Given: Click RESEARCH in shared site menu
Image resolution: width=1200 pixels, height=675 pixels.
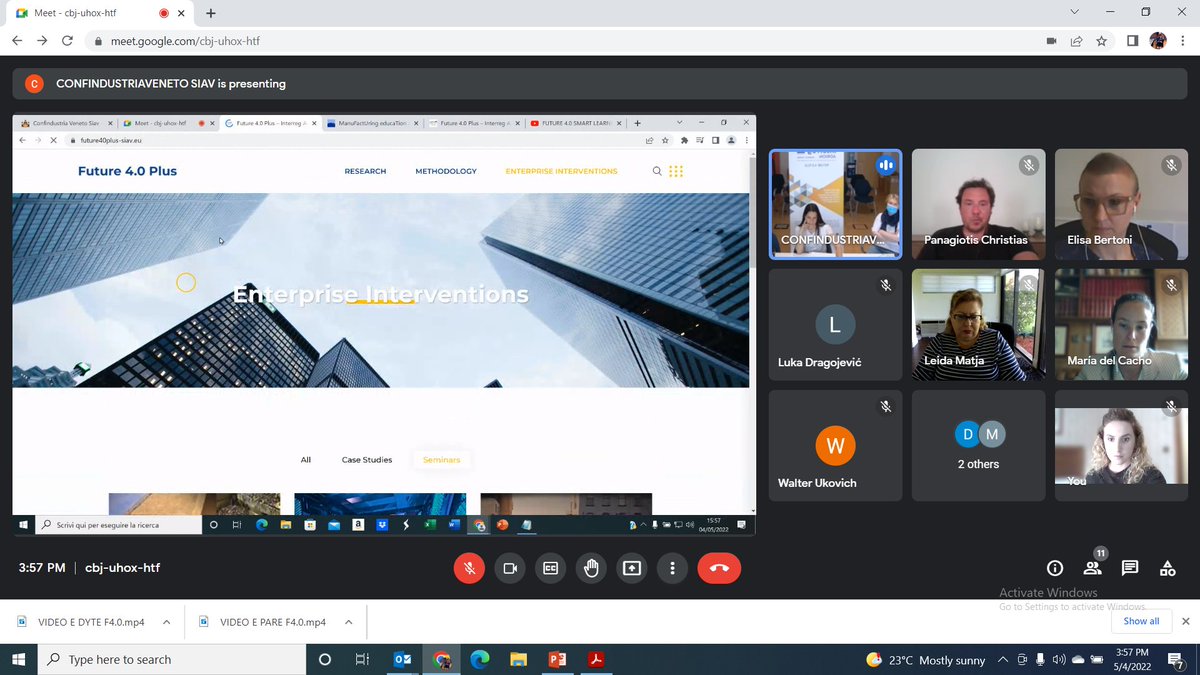Looking at the screenshot, I should pyautogui.click(x=365, y=171).
